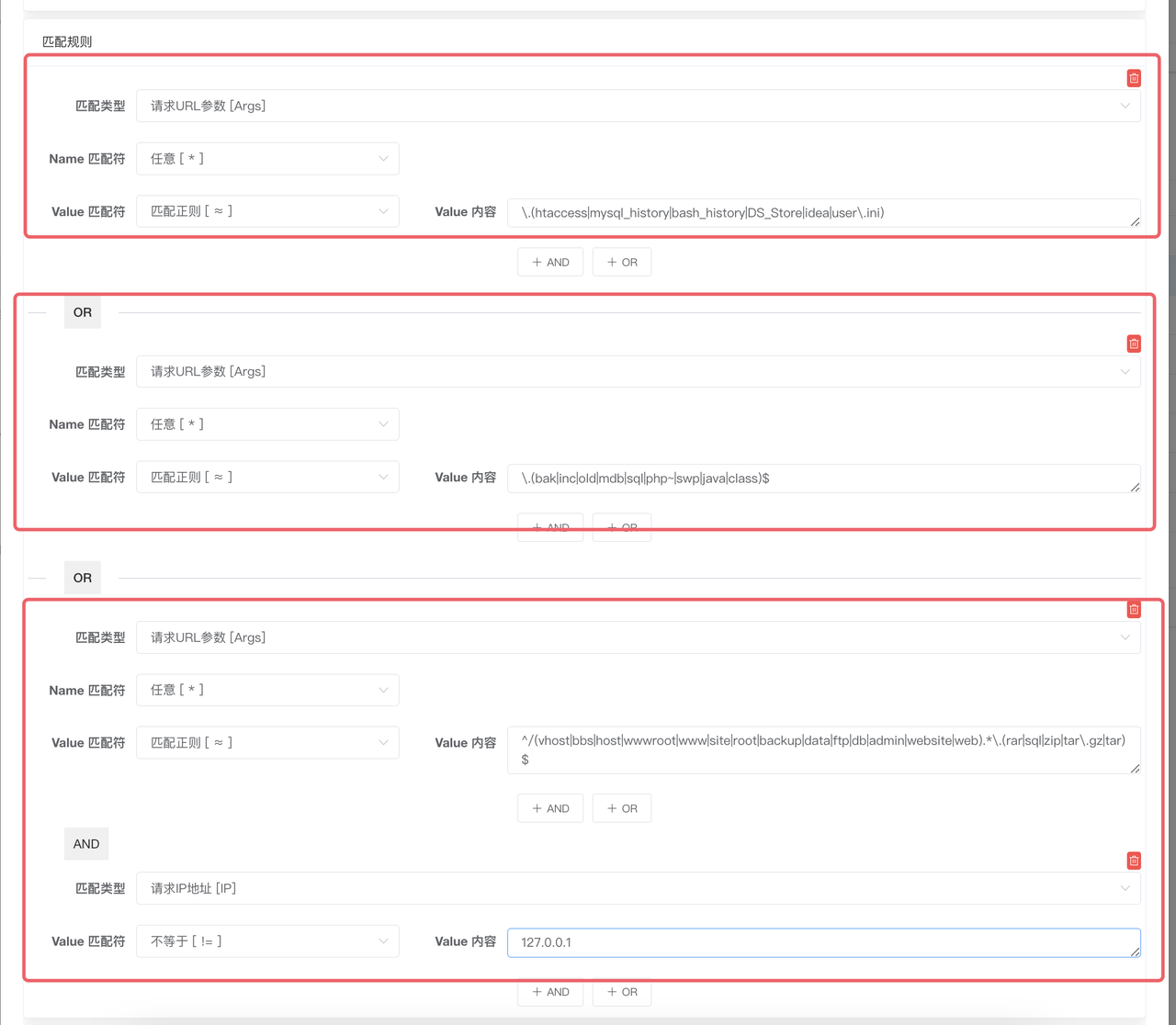Remove the third rule containing the vhost regex
The height and width of the screenshot is (1025, 1176).
click(1134, 610)
